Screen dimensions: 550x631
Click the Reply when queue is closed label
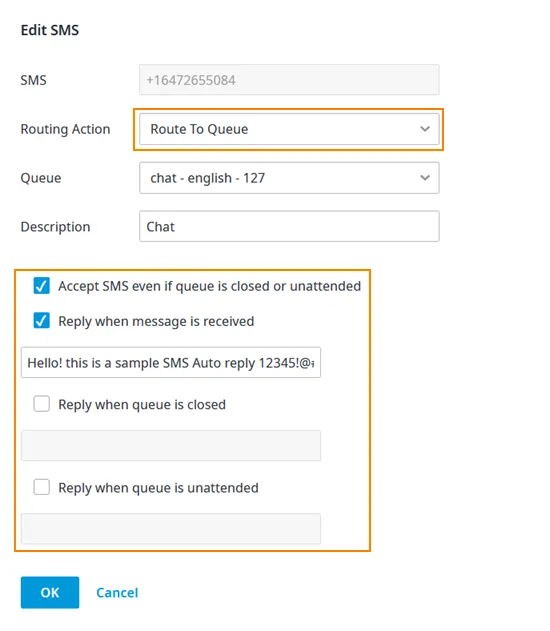142,404
